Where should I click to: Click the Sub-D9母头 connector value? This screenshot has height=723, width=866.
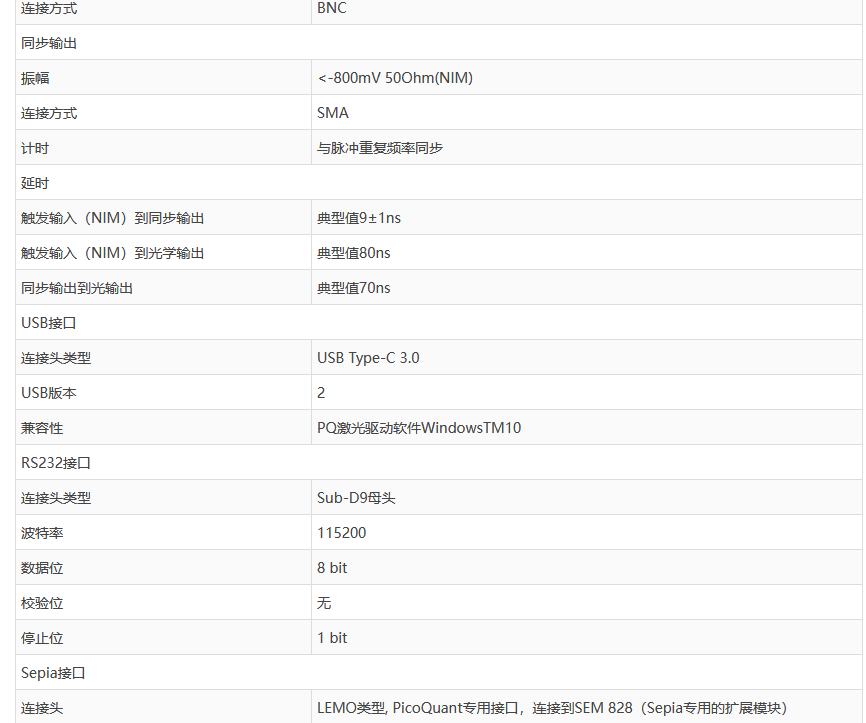pos(356,498)
